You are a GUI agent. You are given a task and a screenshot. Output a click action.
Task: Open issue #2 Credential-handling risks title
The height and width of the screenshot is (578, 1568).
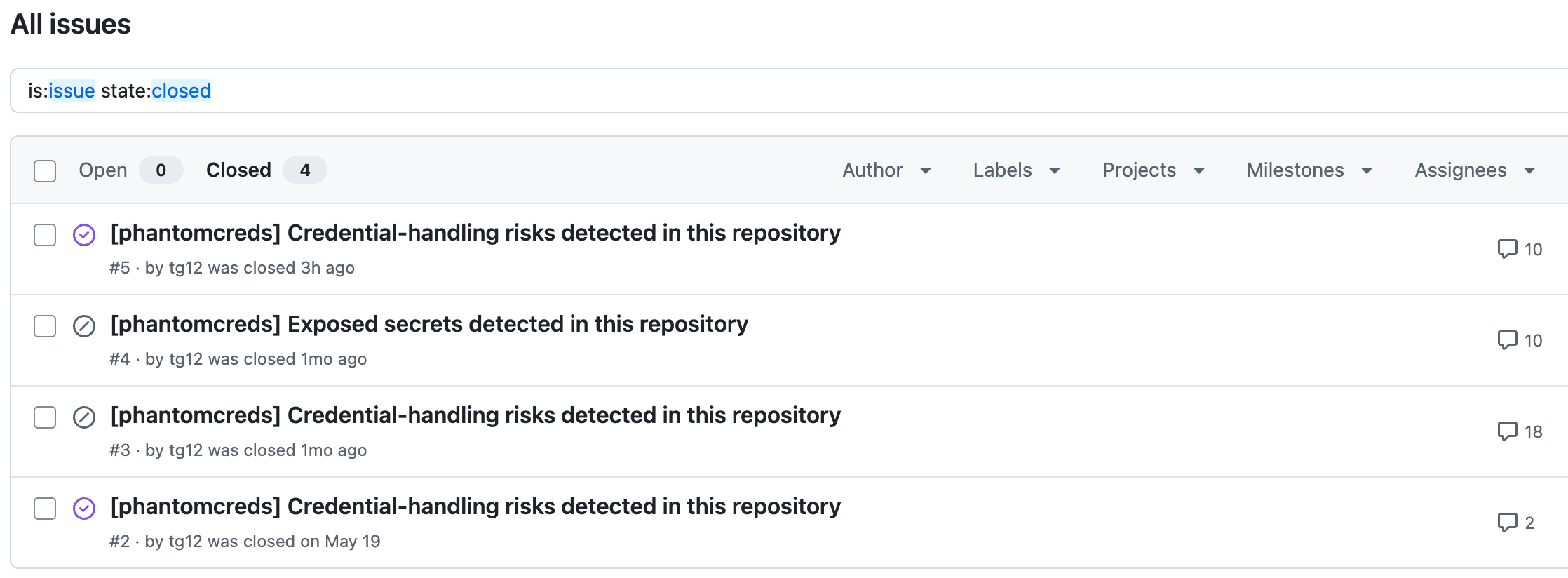tap(475, 506)
